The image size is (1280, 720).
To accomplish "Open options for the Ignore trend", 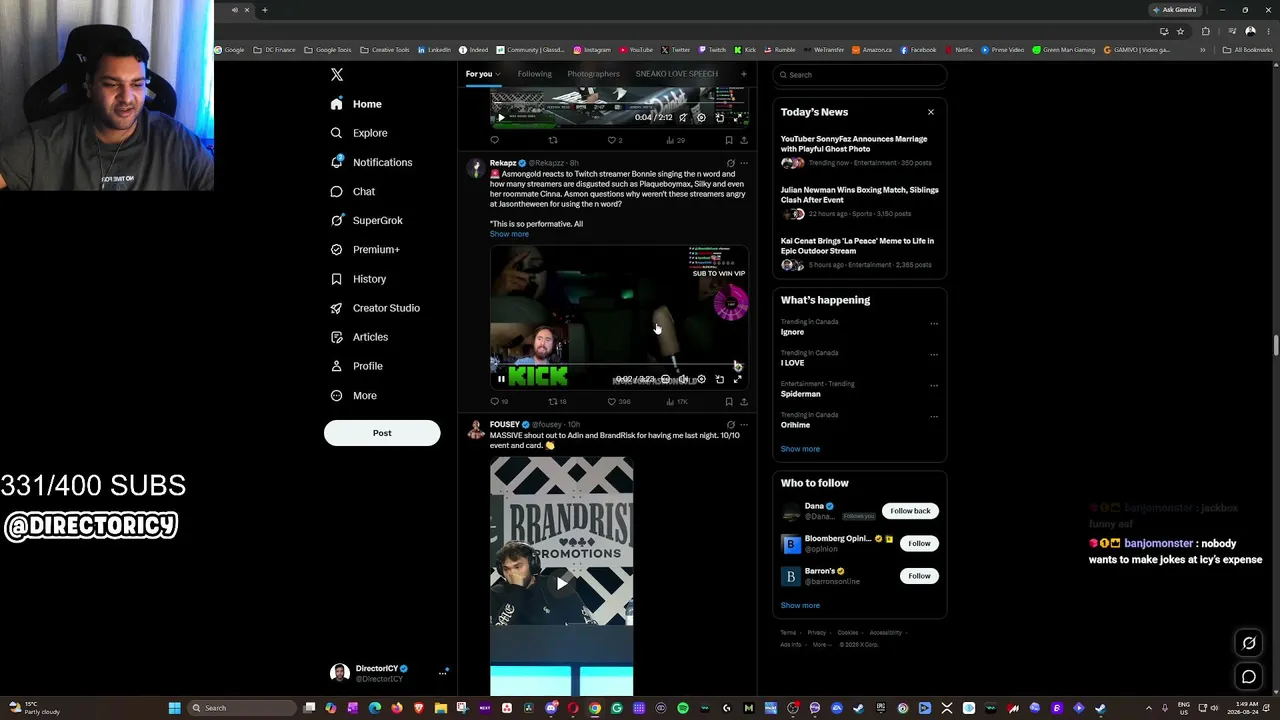I will pos(934,324).
